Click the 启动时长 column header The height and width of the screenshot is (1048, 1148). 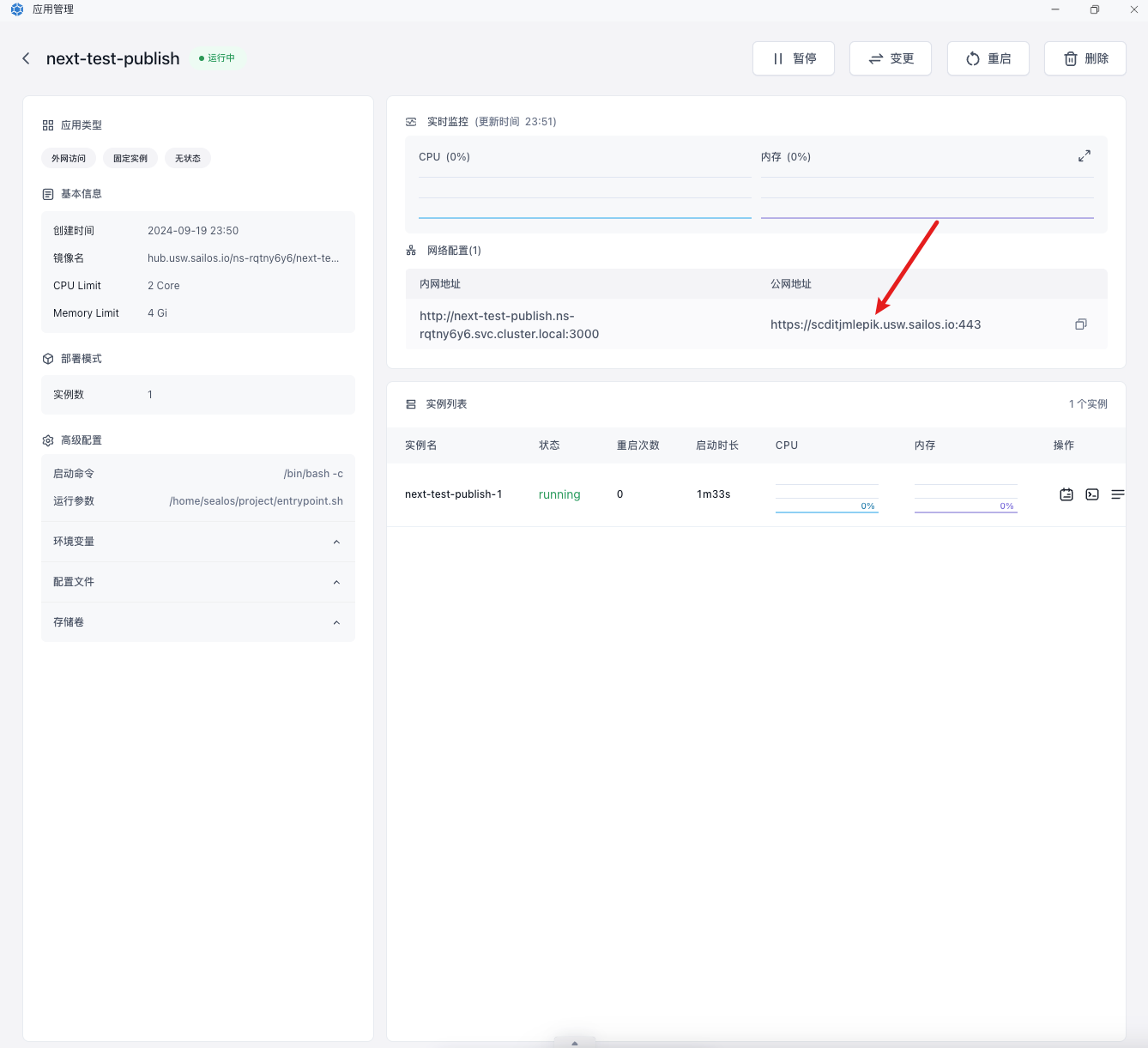coord(717,445)
